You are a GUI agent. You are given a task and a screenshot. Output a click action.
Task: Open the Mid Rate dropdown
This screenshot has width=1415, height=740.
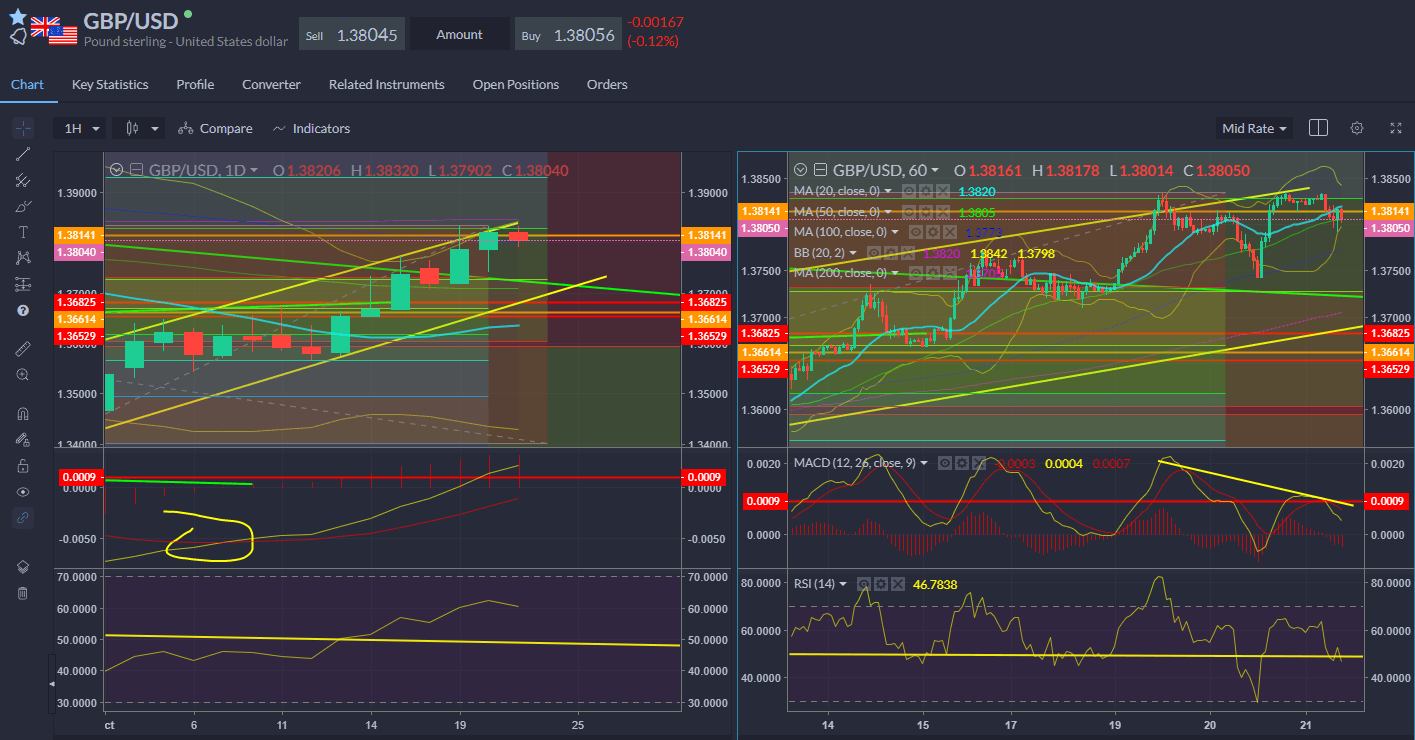pyautogui.click(x=1253, y=128)
